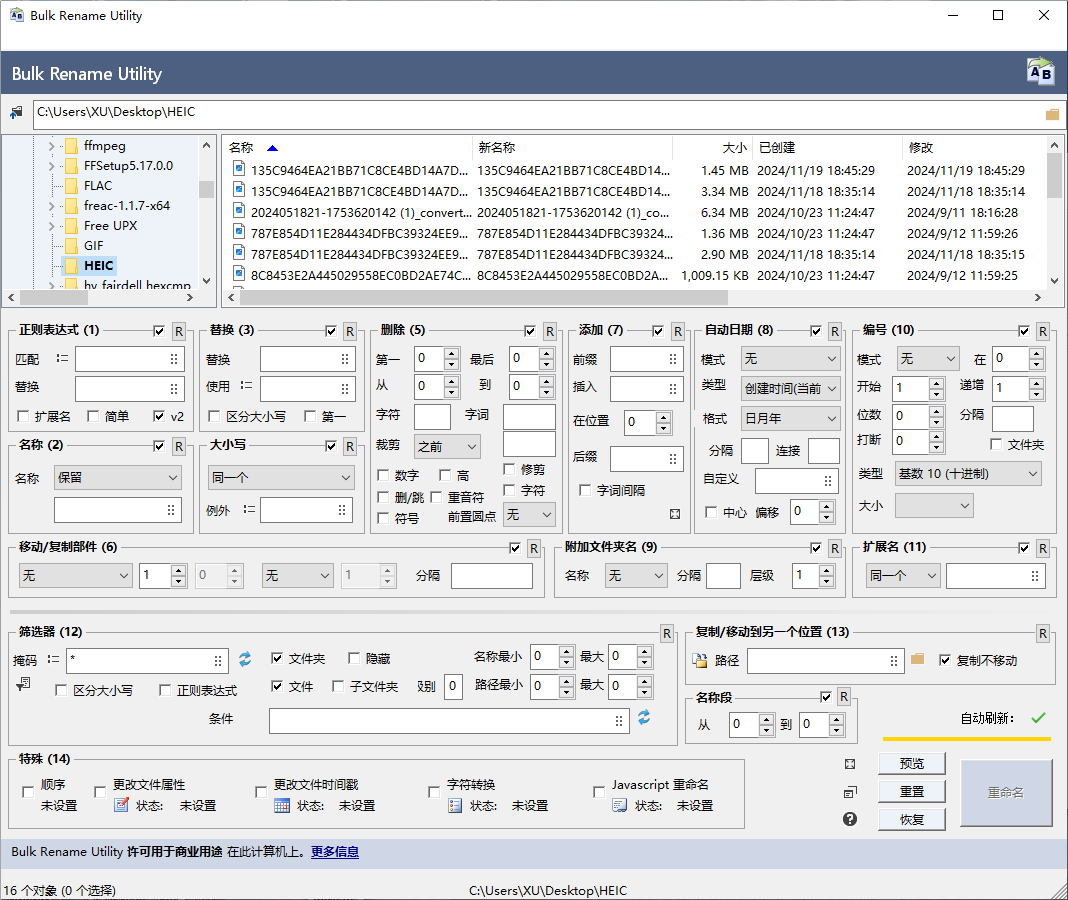Click the folder browse icon right of the path field
Image resolution: width=1068 pixels, height=900 pixels.
[x=915, y=660]
